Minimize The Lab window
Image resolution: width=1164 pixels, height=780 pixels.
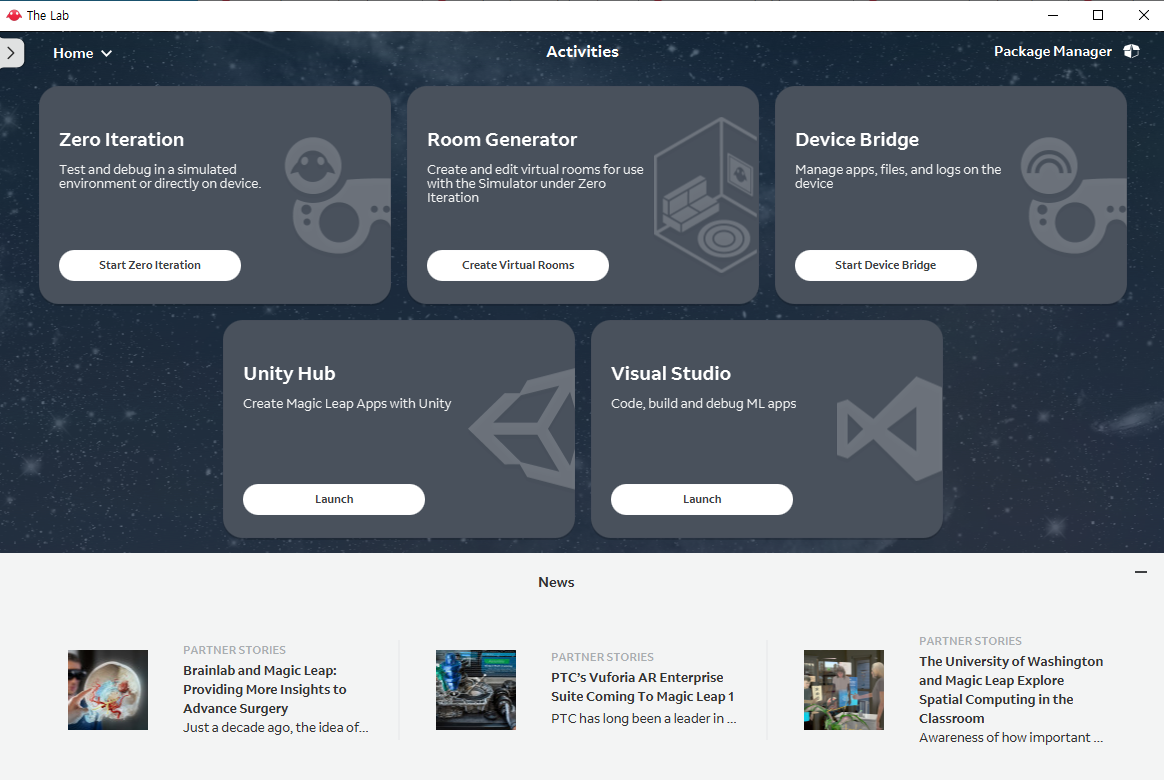tap(1053, 15)
